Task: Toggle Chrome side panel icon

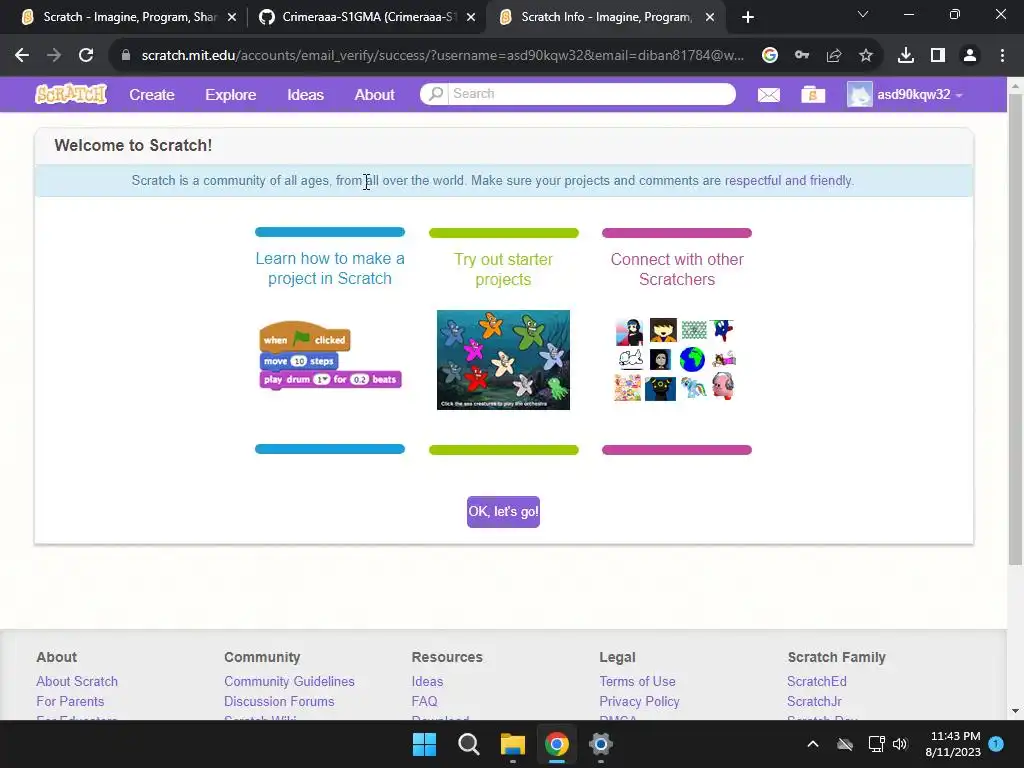Action: (x=938, y=56)
